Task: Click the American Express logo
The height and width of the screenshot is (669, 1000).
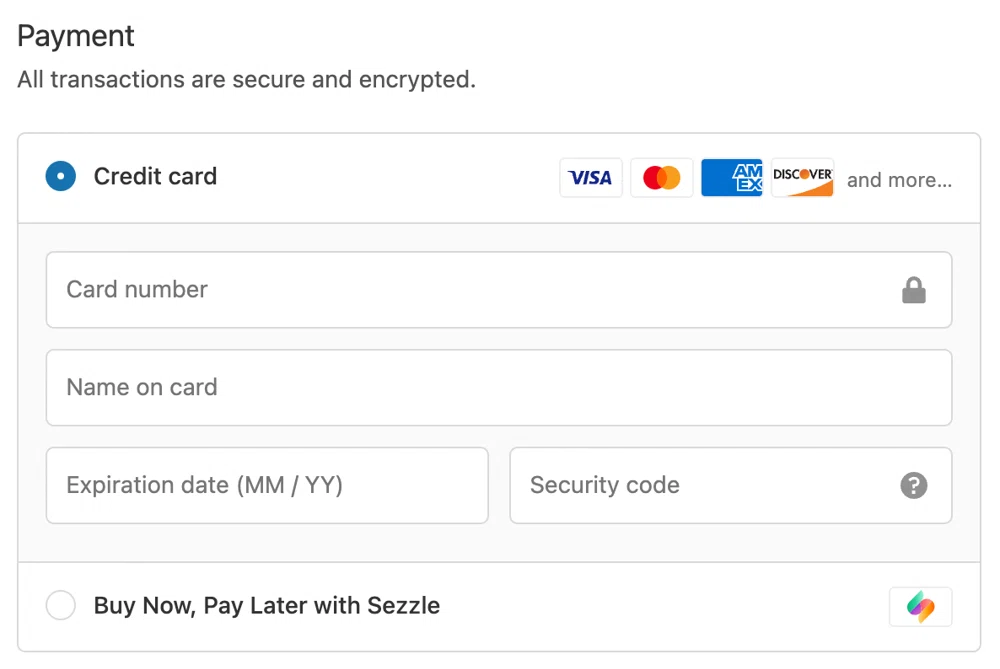Action: coord(732,178)
